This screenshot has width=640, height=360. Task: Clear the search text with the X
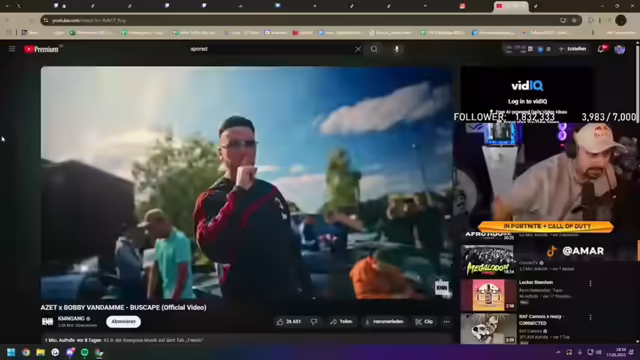(x=358, y=49)
